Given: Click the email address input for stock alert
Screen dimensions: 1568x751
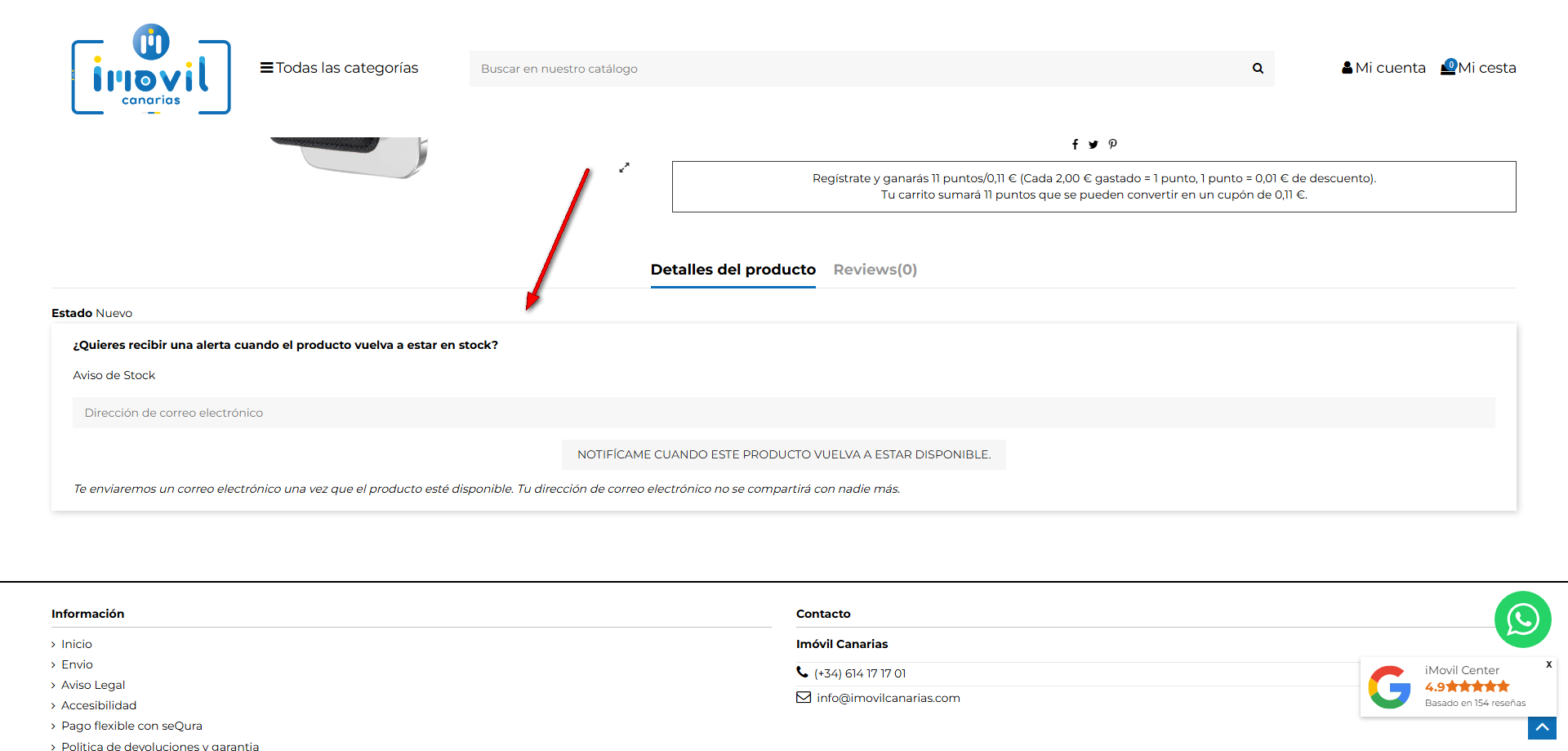Looking at the screenshot, I should point(783,413).
